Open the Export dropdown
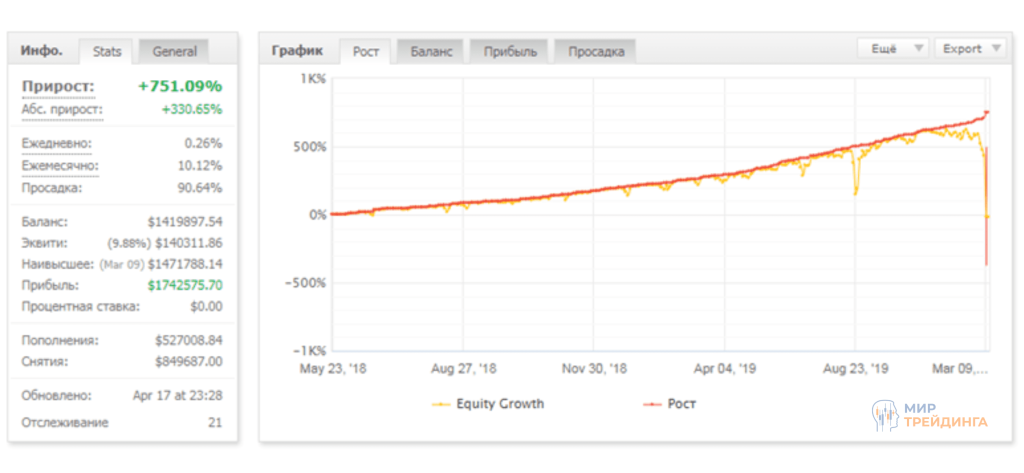 click(970, 48)
